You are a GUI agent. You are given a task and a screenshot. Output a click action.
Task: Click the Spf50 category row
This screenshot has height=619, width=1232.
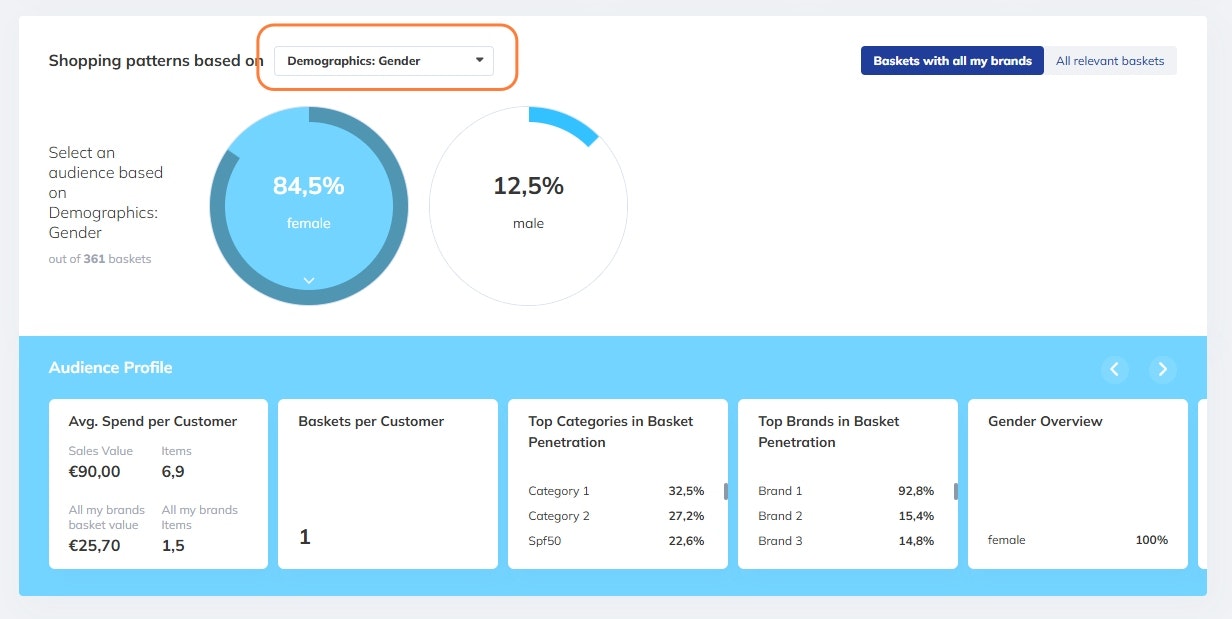point(616,541)
